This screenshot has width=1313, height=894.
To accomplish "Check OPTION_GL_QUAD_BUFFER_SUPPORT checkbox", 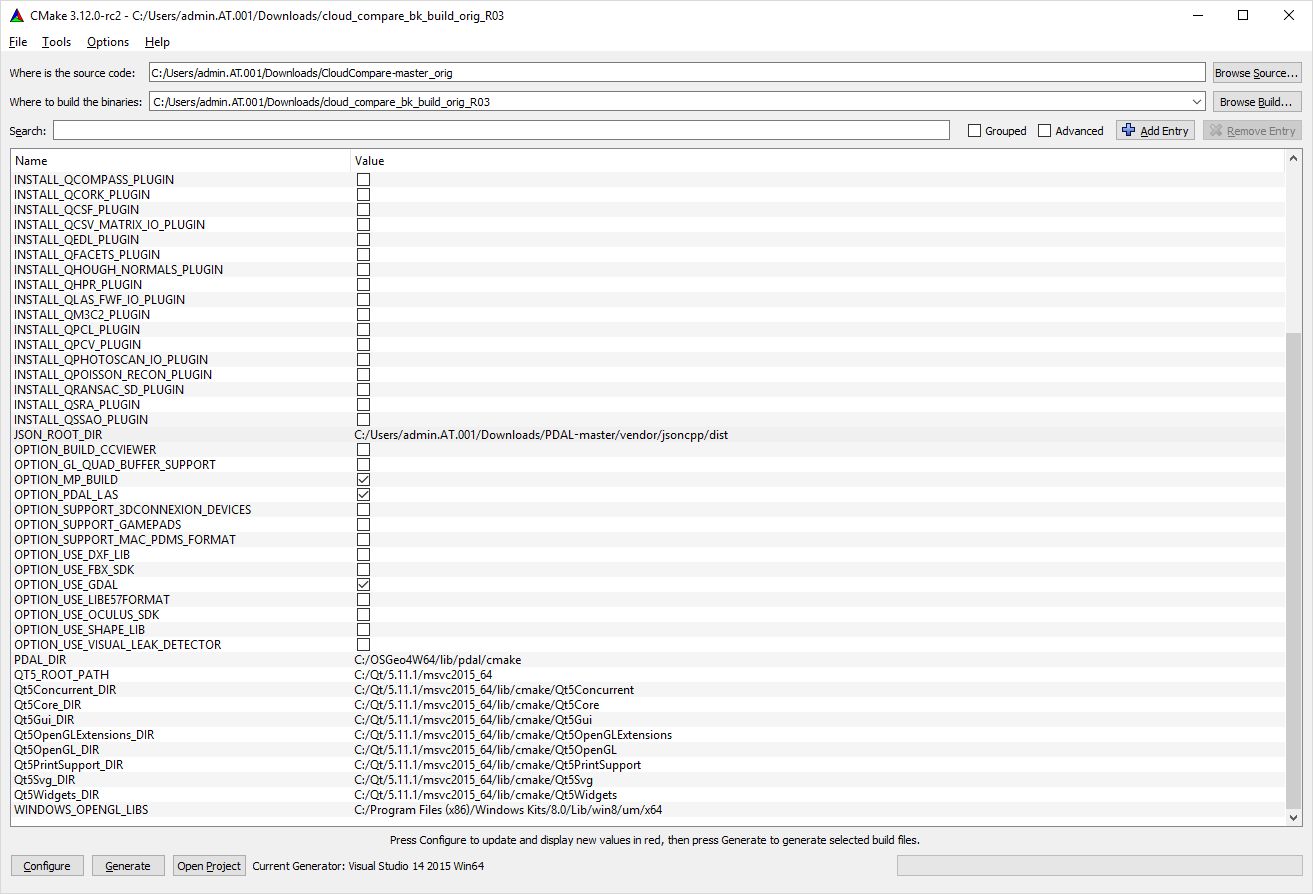I will [x=363, y=465].
